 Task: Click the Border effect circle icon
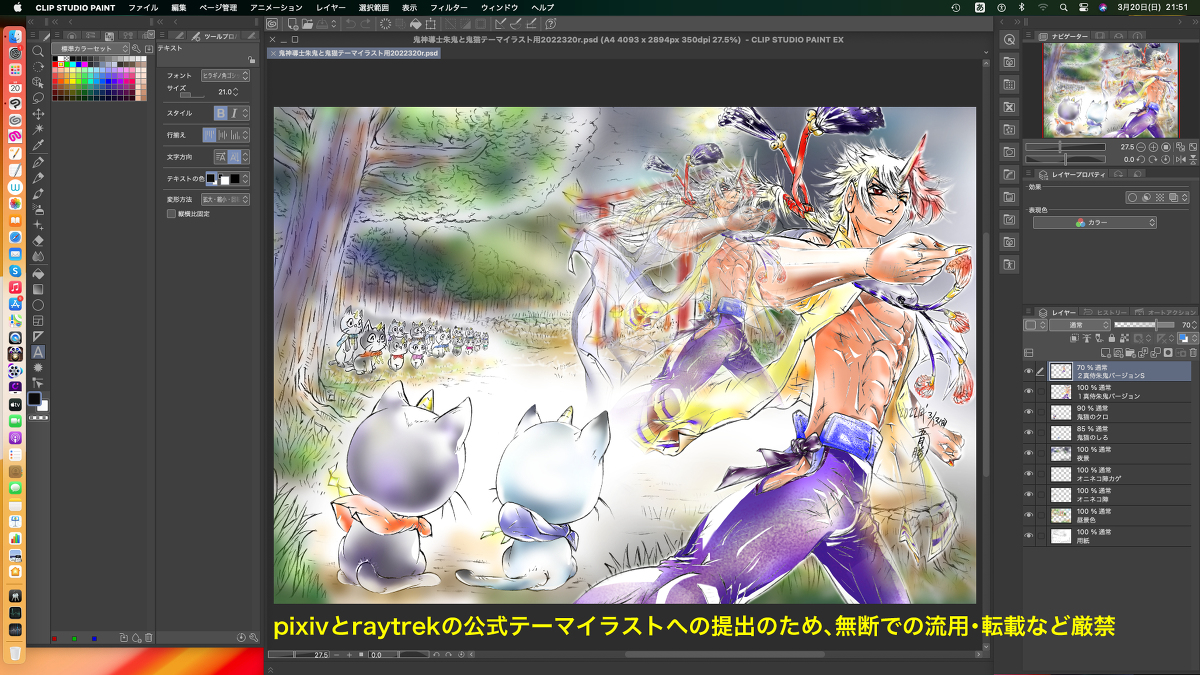click(1132, 197)
